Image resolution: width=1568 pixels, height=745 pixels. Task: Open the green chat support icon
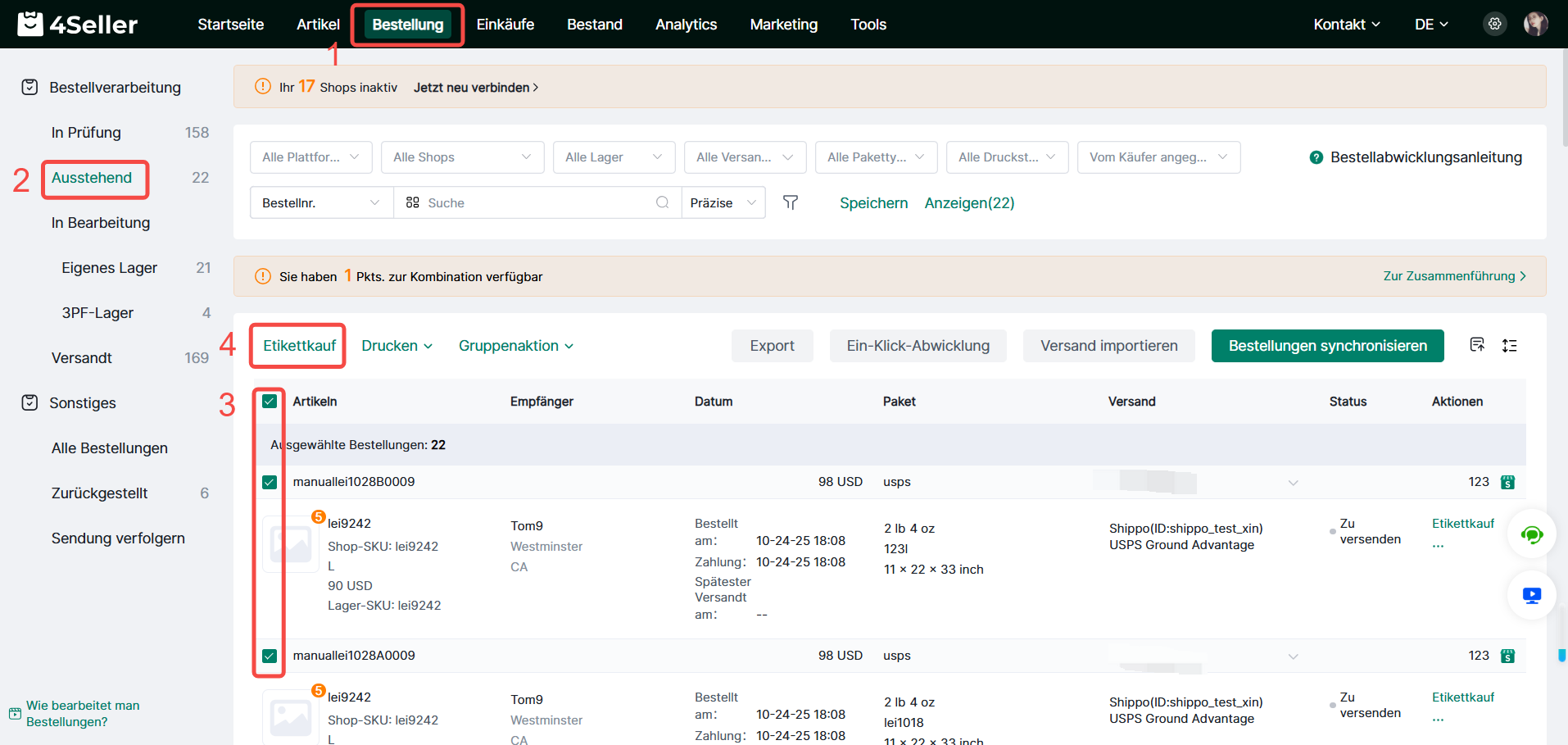(1531, 534)
